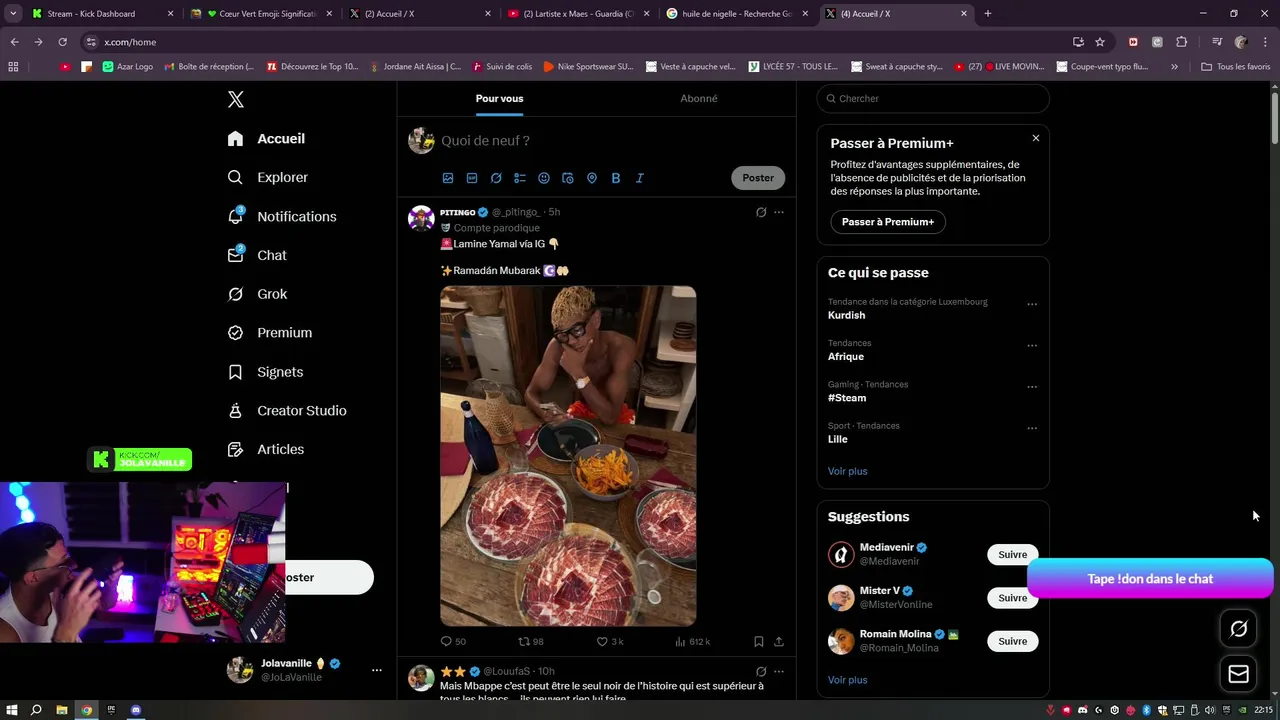Add a poll to the post

(520, 178)
